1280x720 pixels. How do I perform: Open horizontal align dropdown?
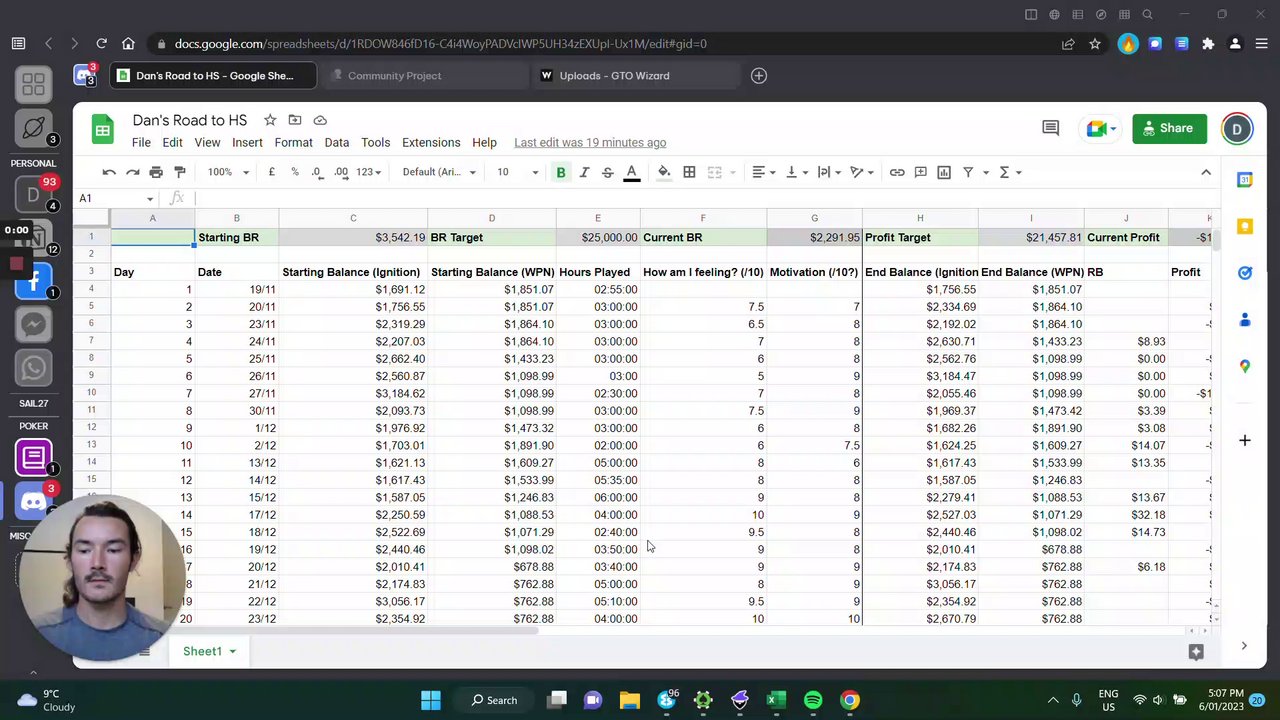point(763,172)
